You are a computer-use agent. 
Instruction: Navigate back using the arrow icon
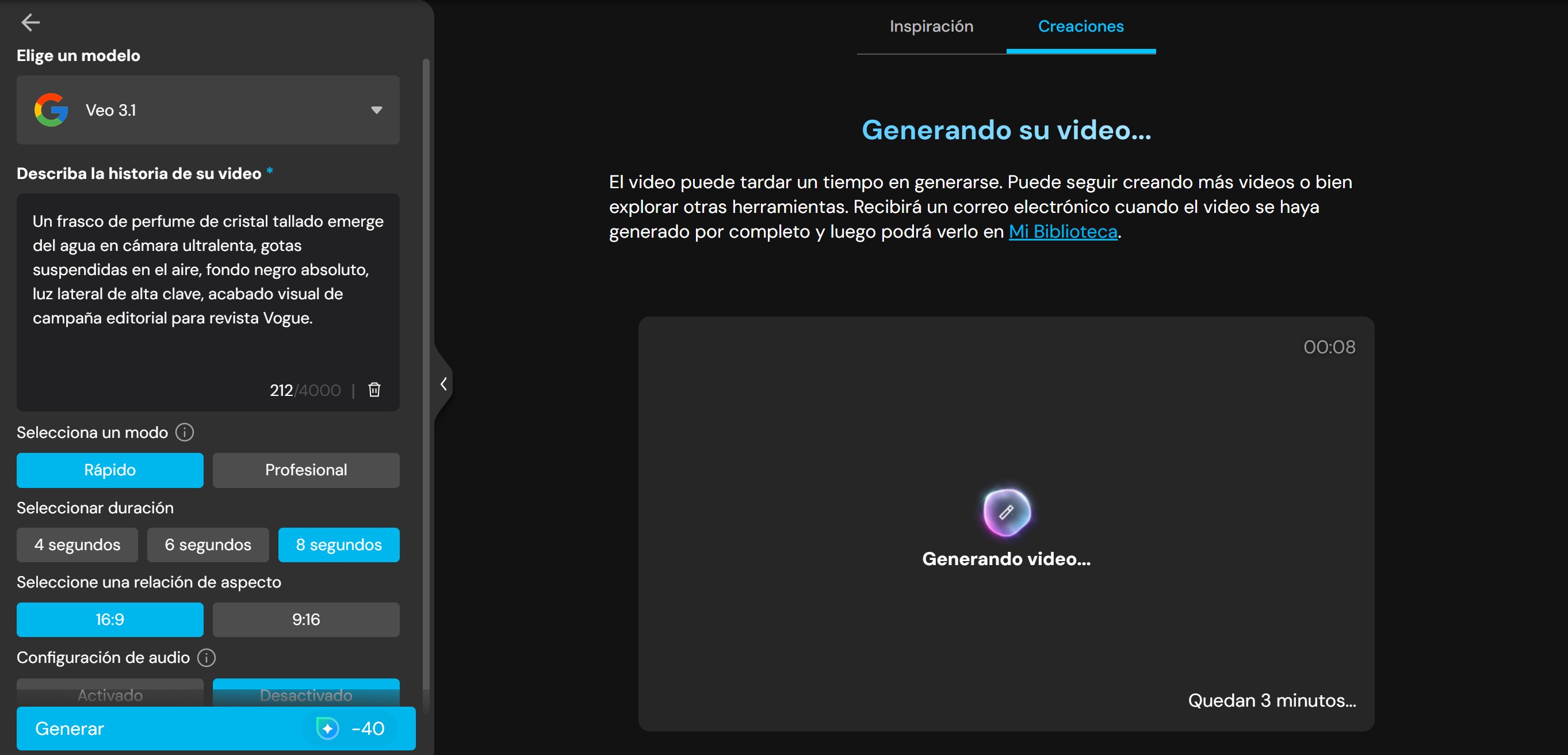coord(30,22)
